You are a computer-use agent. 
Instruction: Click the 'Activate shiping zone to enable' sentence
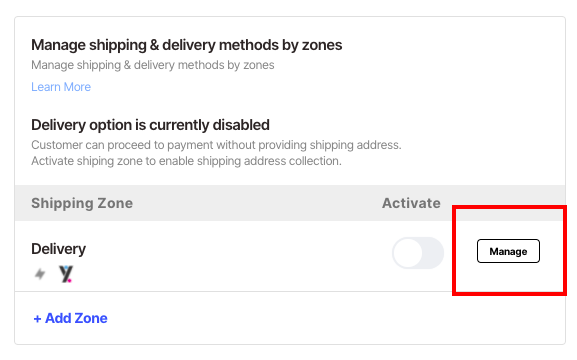(x=186, y=161)
